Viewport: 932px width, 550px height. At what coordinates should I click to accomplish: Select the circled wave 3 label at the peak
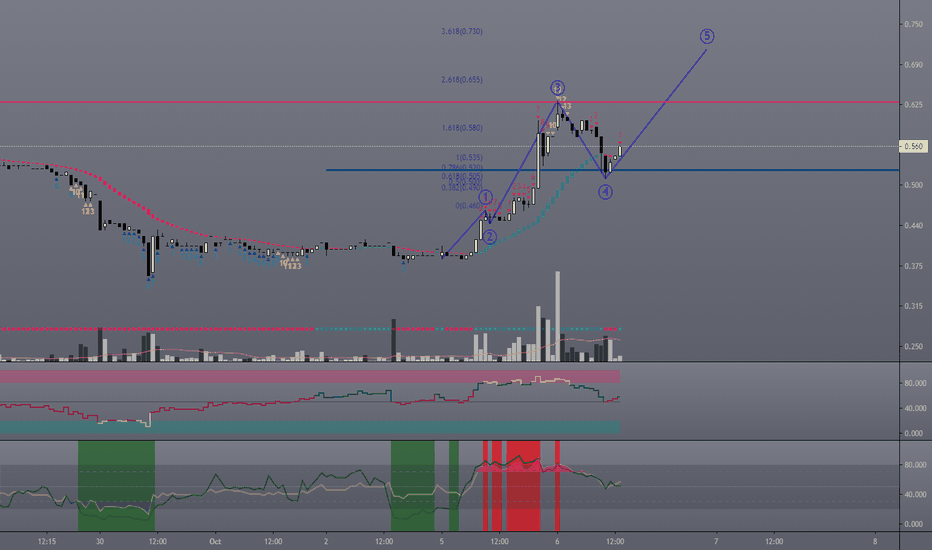(557, 88)
